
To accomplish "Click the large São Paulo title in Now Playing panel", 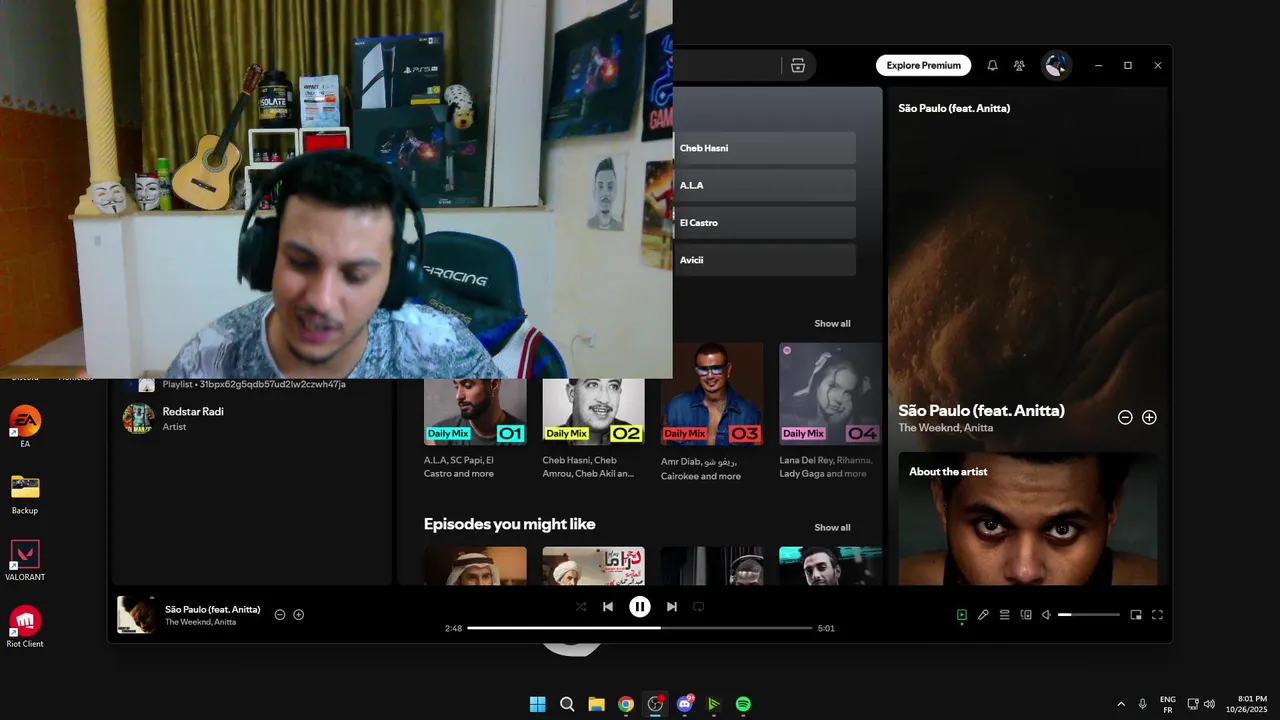I will tap(981, 410).
